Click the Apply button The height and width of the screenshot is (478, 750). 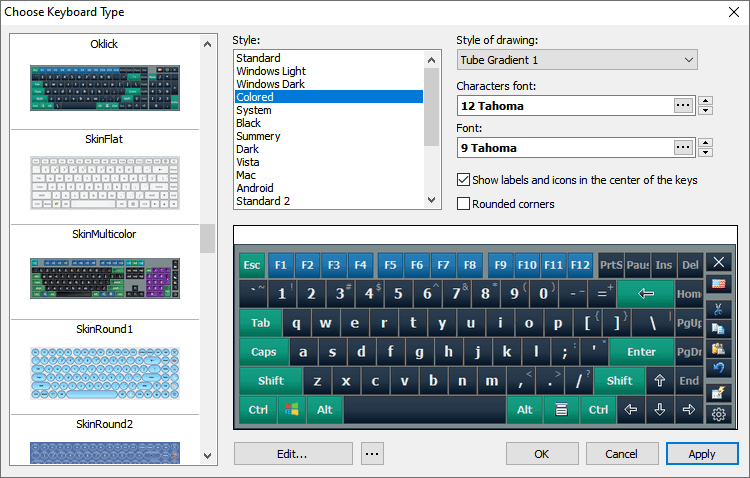702,454
